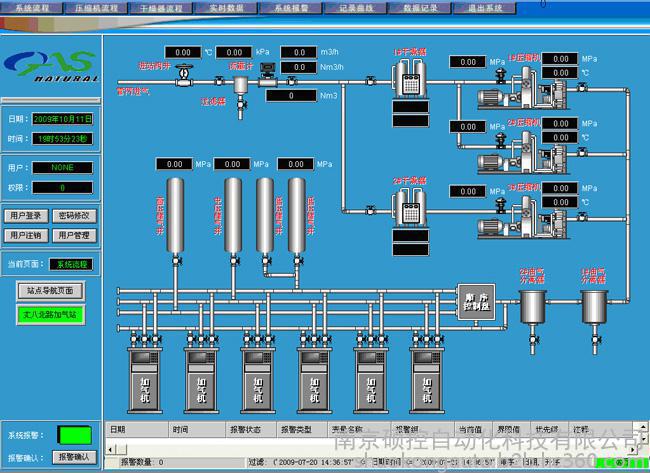
Task: Click the Nm3/h flow readout
Action: (x=299, y=67)
